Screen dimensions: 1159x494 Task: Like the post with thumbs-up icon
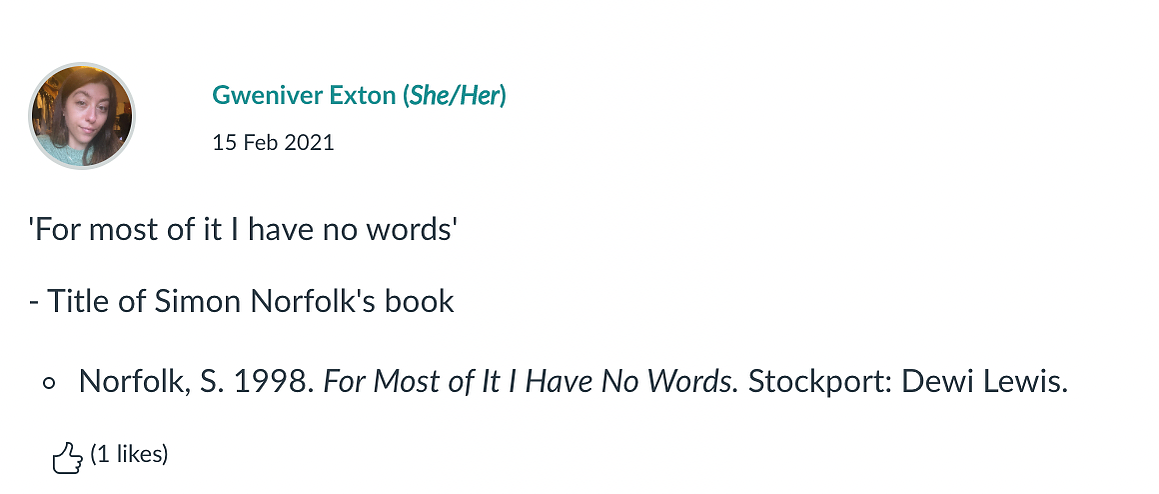(x=67, y=457)
